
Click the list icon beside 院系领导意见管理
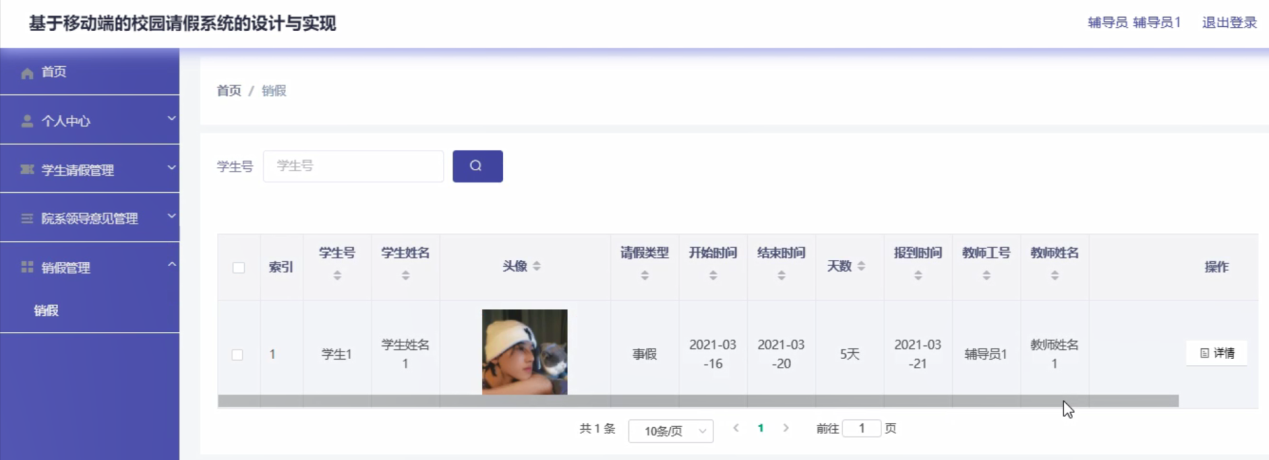[27, 218]
